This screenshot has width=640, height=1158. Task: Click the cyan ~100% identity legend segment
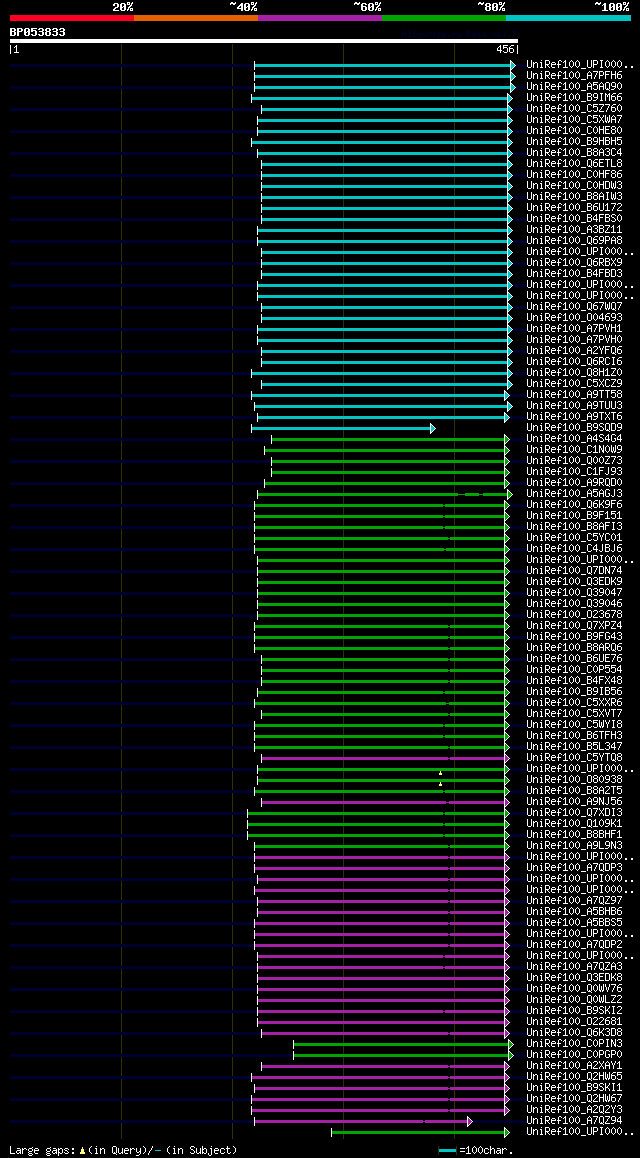click(x=568, y=17)
